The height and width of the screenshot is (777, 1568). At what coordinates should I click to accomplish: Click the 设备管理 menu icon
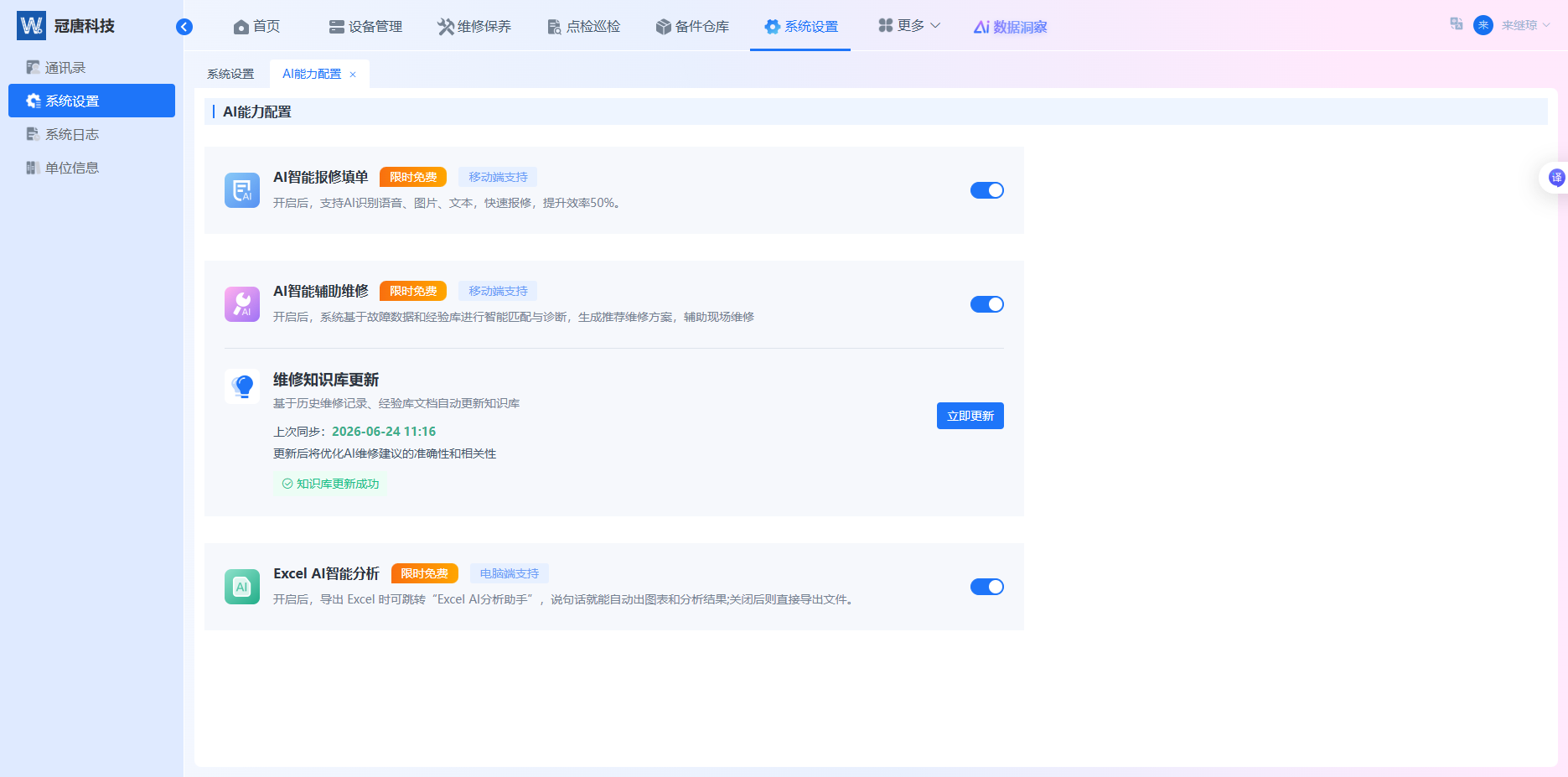tap(337, 27)
